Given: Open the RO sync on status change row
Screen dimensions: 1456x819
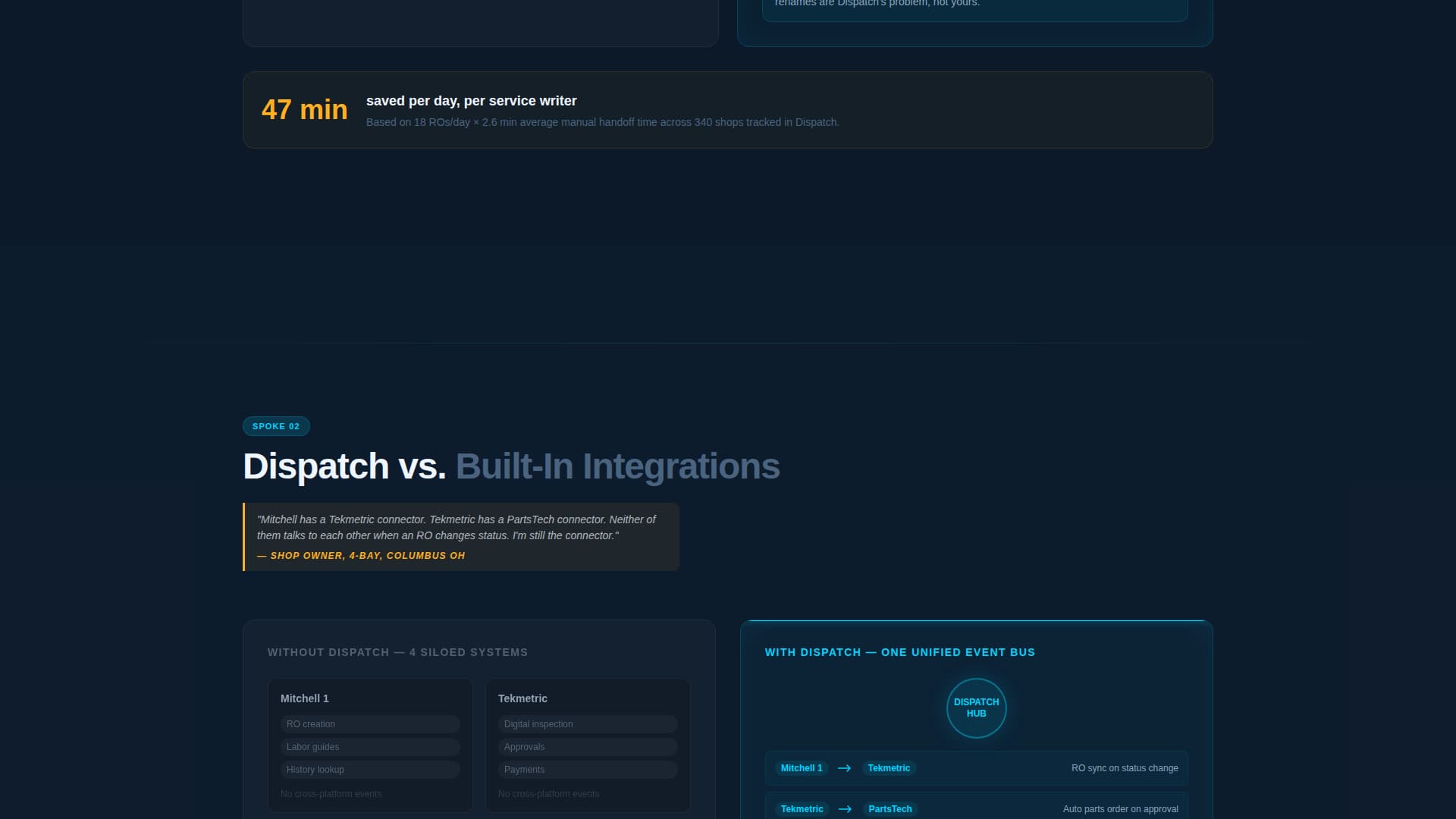Looking at the screenshot, I should tap(976, 767).
